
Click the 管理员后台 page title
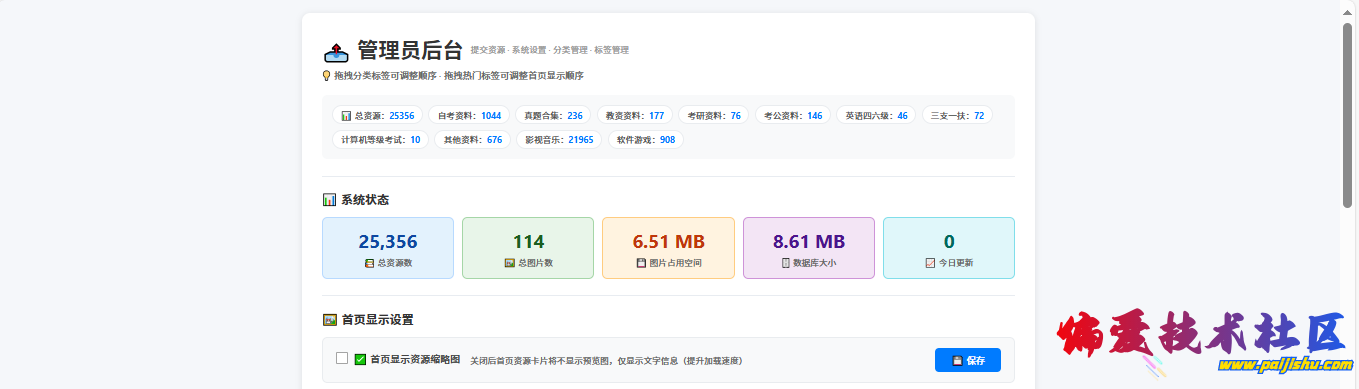point(410,50)
